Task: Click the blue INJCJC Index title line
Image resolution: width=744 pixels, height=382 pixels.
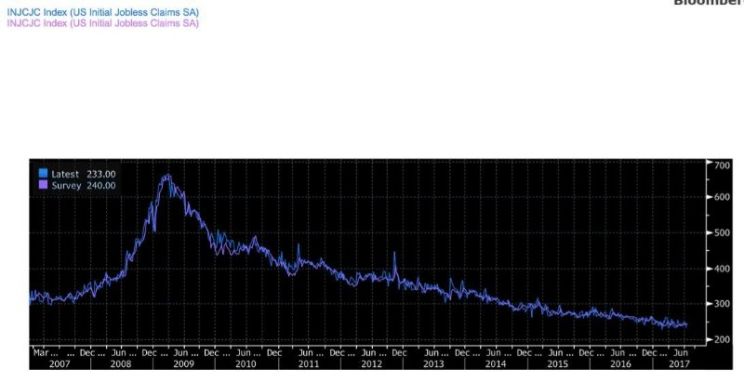Action: (102, 12)
